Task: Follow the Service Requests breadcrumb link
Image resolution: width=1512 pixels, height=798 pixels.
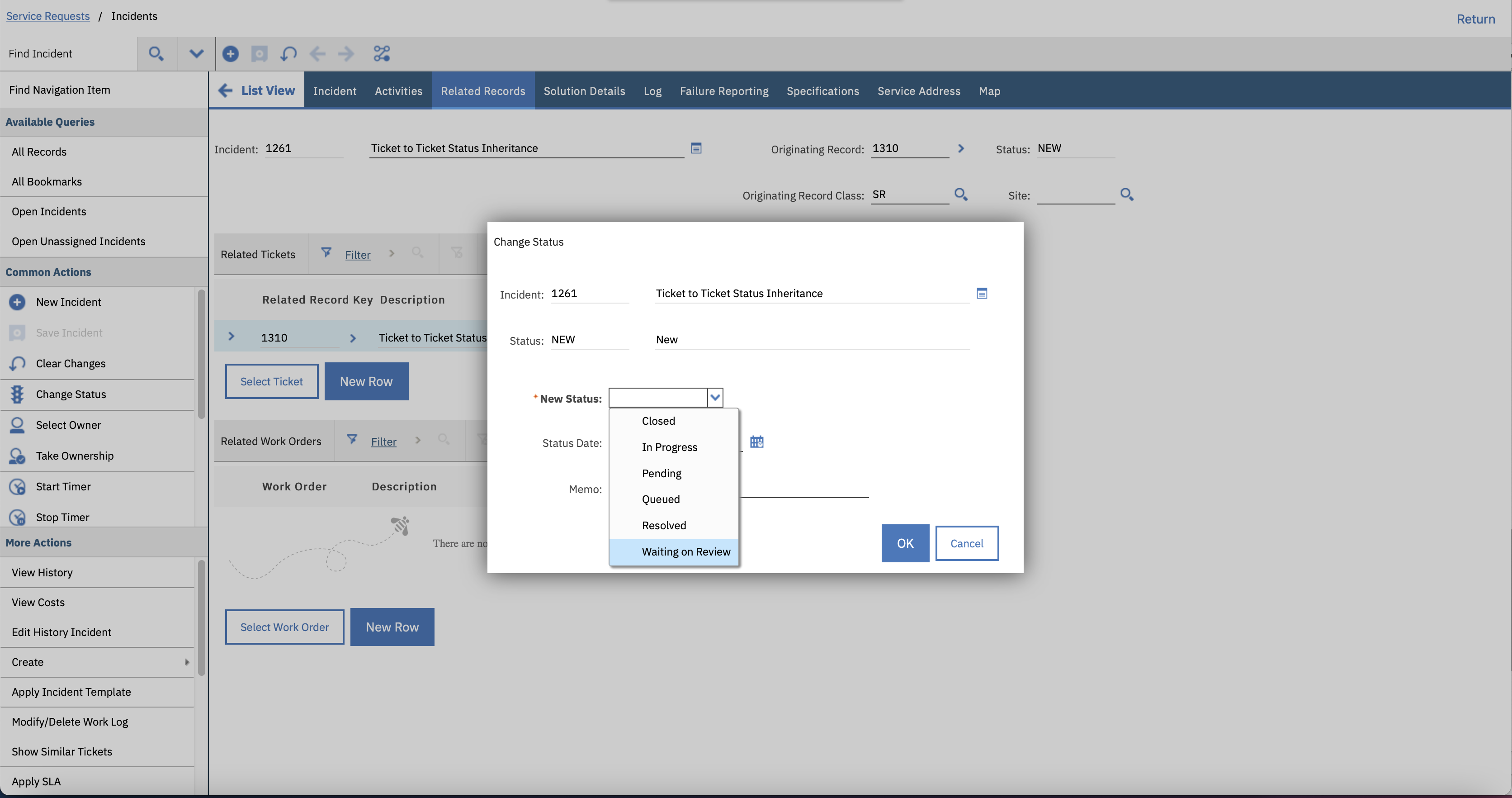Action: point(48,16)
